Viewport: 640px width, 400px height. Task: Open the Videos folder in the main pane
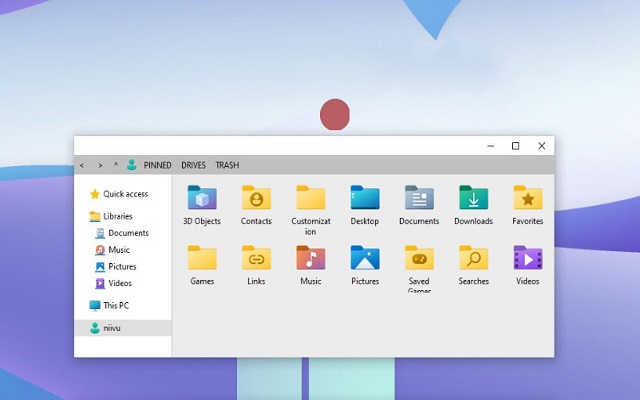(528, 265)
